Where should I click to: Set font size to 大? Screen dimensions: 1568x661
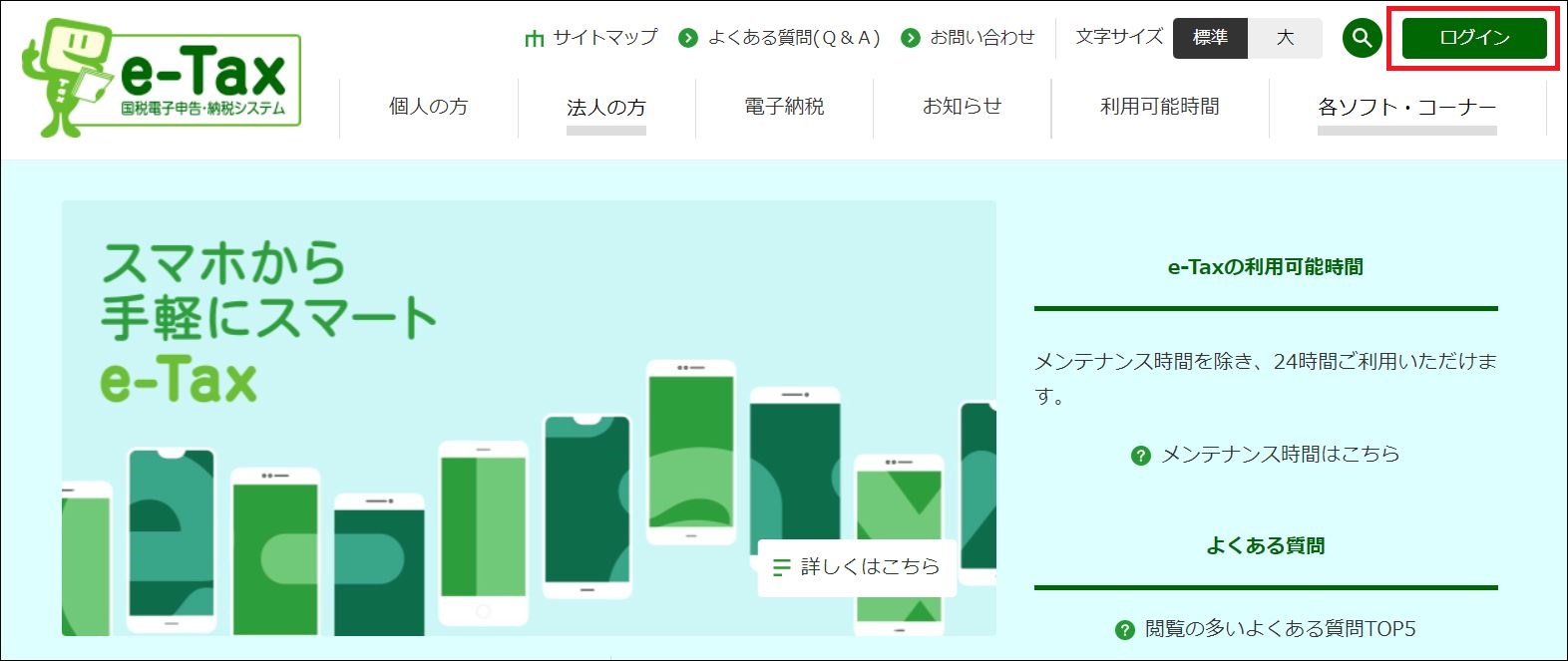[x=1285, y=38]
